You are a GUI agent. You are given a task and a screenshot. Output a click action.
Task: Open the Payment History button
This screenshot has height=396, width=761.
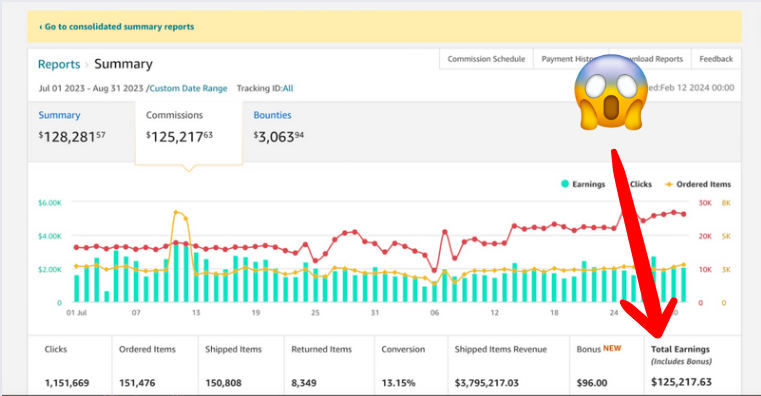coord(571,59)
